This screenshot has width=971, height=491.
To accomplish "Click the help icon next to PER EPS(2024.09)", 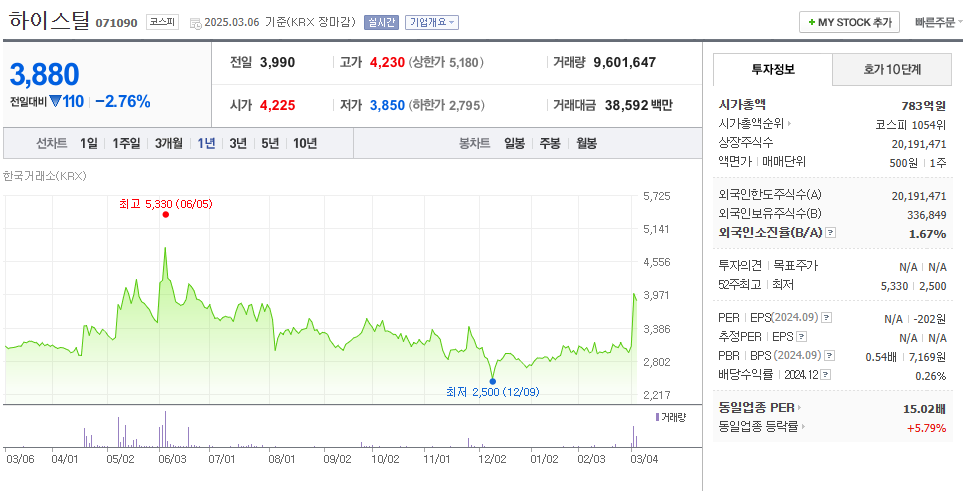I will pos(827,318).
